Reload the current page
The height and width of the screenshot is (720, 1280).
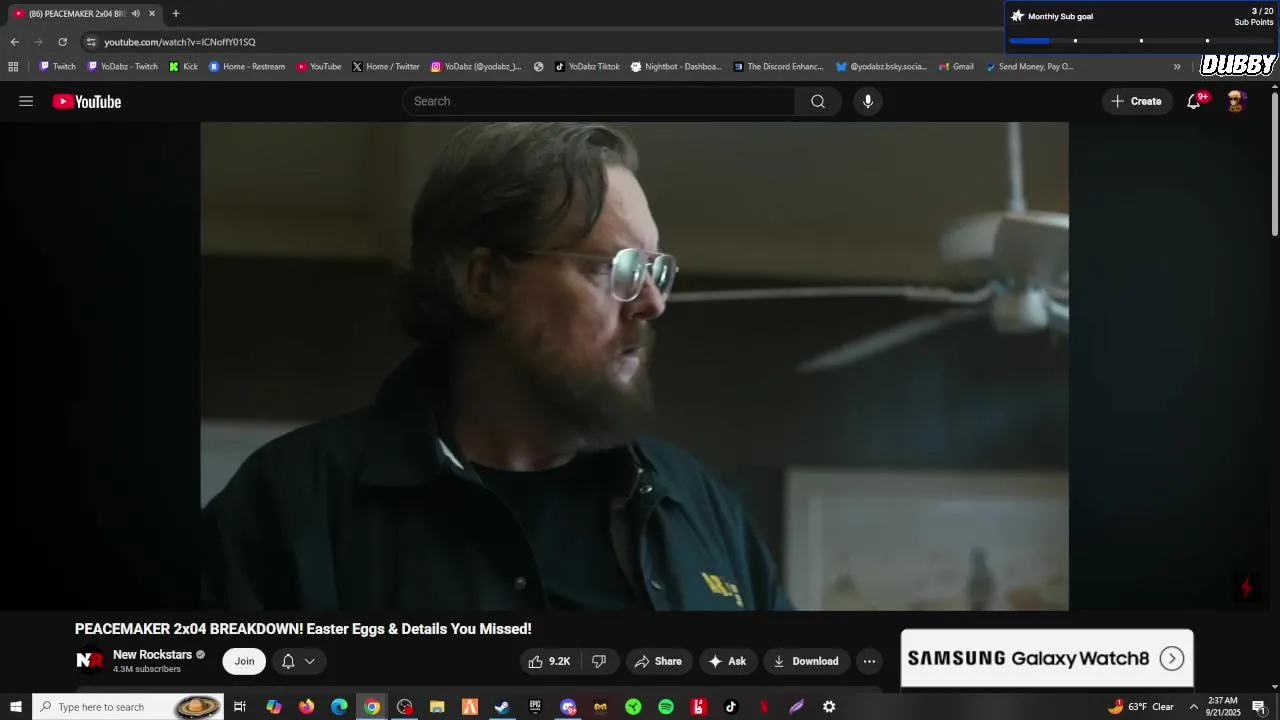(x=62, y=42)
